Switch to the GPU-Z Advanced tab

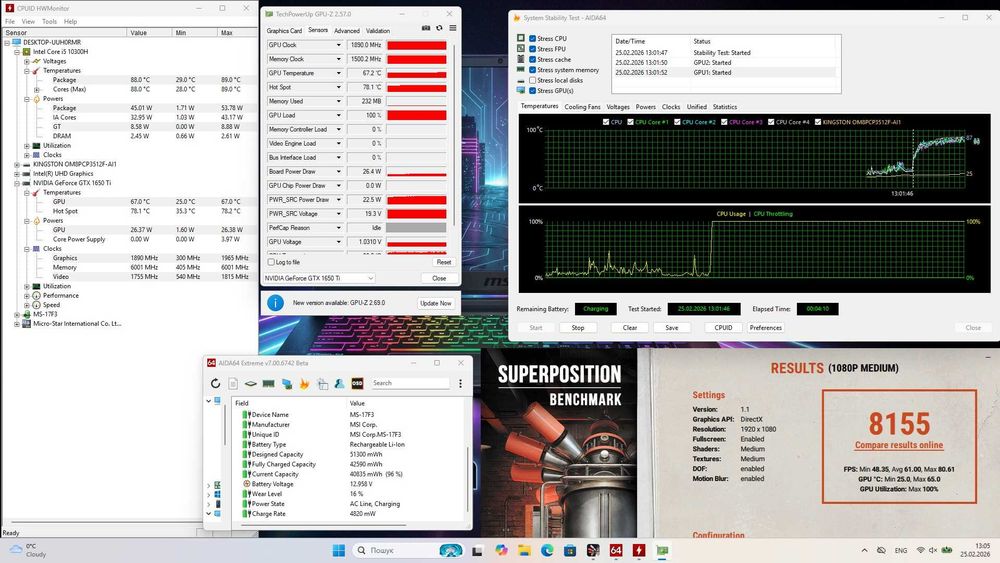coord(347,31)
